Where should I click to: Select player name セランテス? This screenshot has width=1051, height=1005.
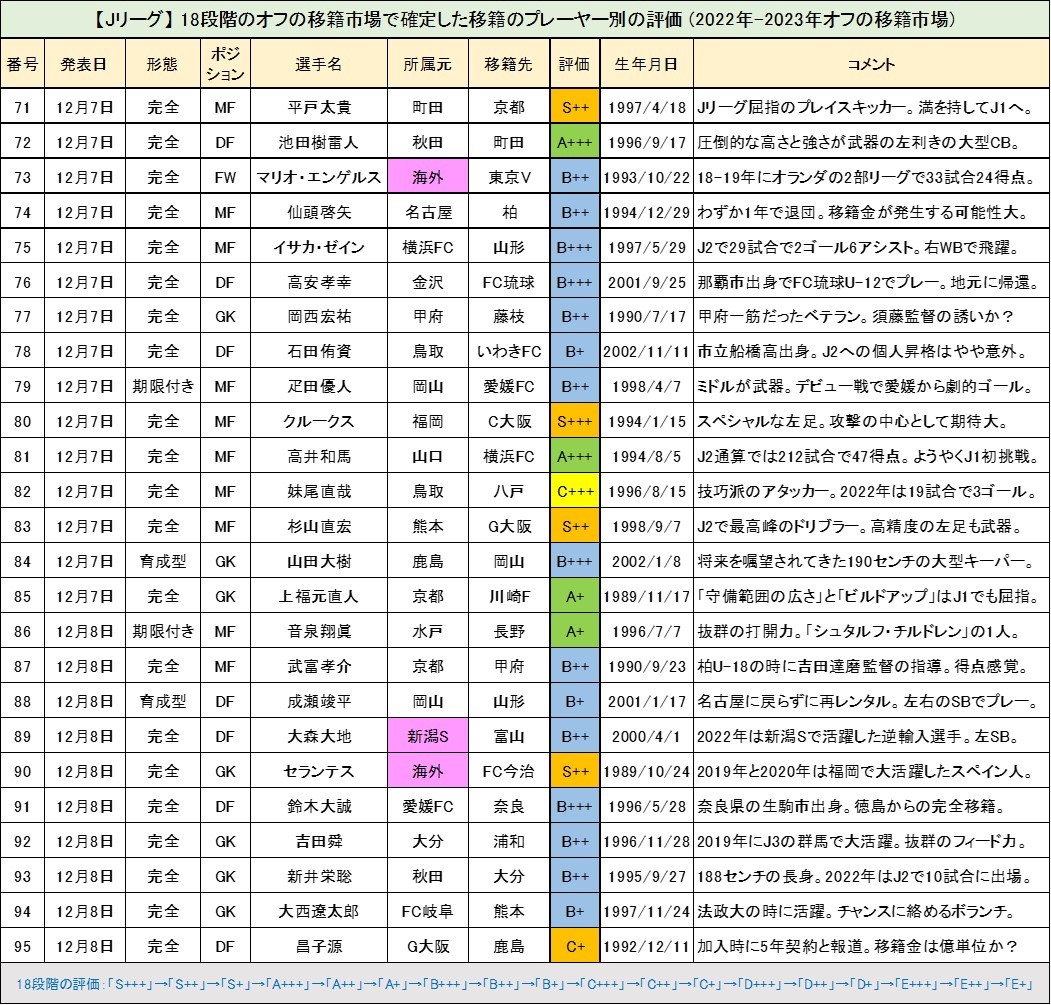[x=319, y=772]
